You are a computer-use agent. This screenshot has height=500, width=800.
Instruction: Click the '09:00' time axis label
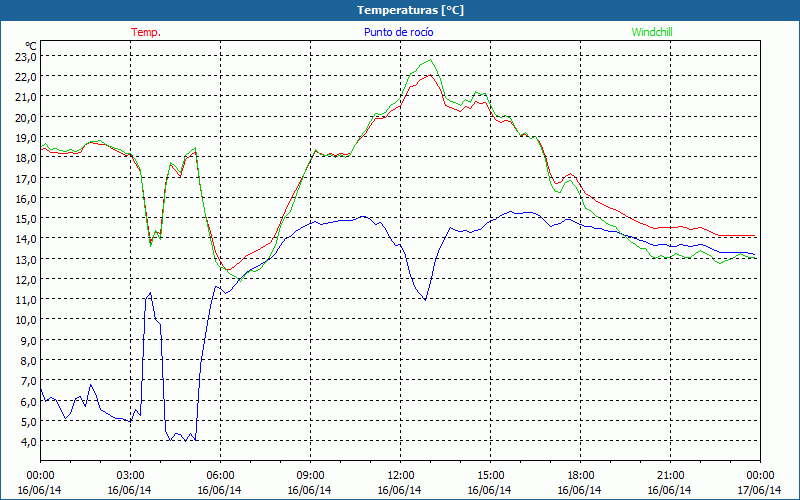coord(310,476)
